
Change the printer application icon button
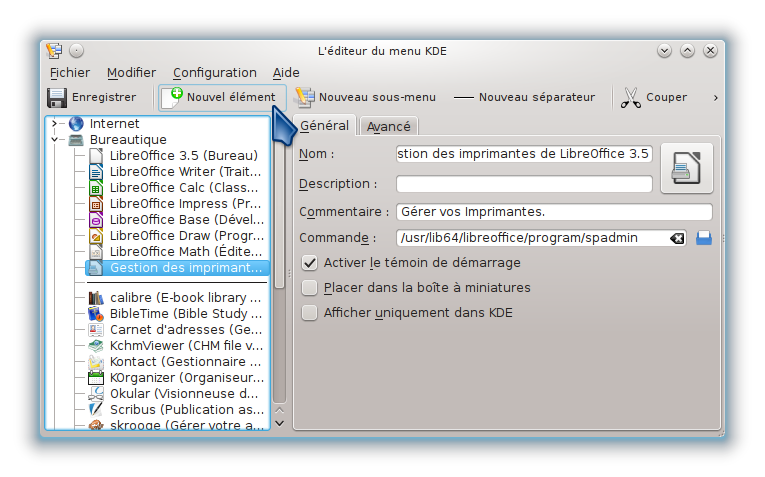687,168
